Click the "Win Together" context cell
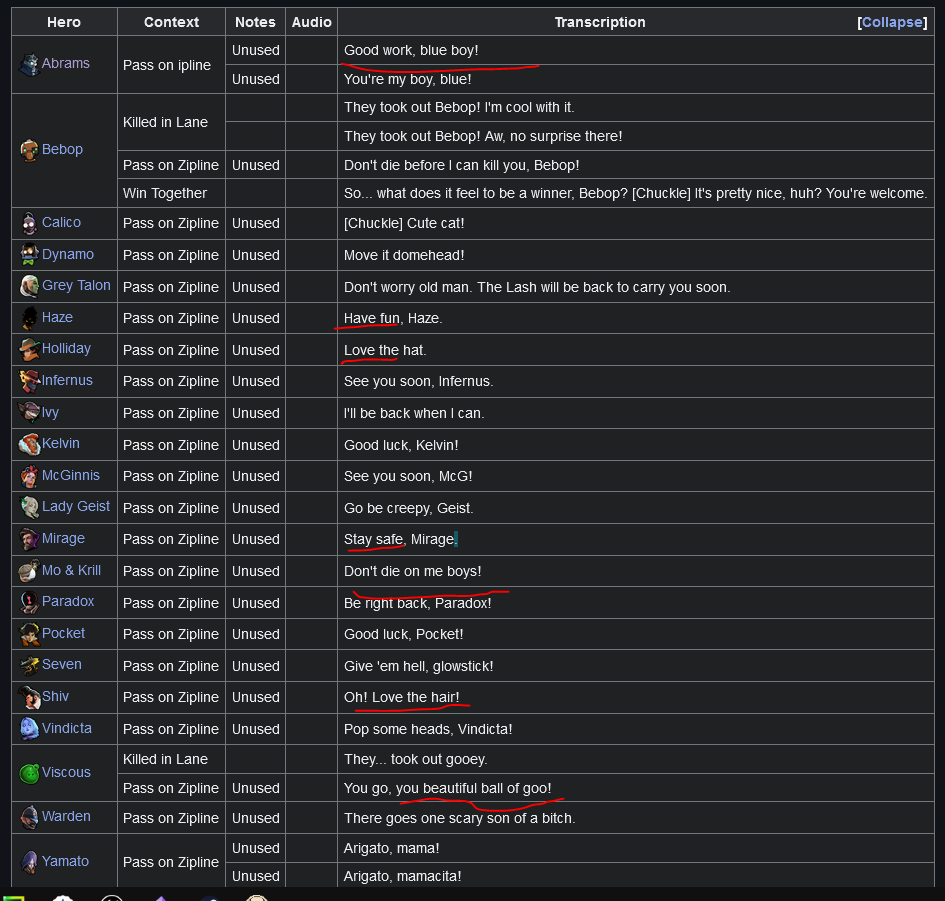This screenshot has width=945, height=901. point(171,193)
